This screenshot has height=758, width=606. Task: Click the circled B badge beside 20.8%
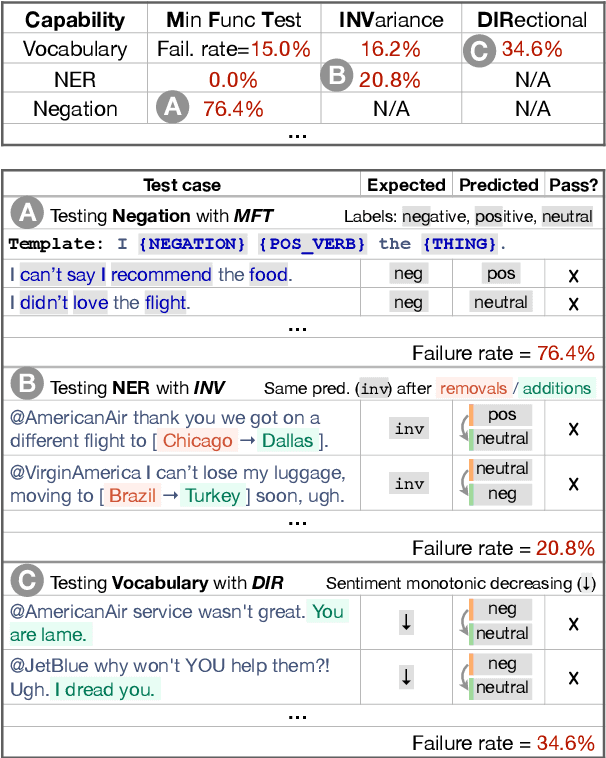click(335, 78)
